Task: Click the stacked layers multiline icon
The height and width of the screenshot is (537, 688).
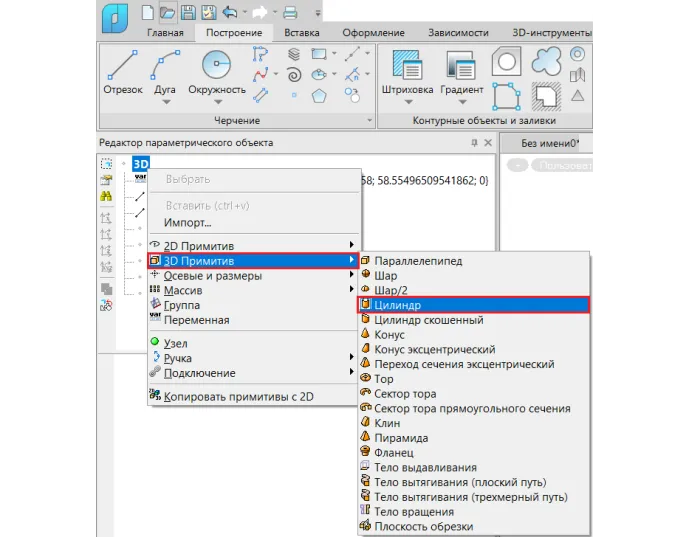Action: (x=294, y=54)
